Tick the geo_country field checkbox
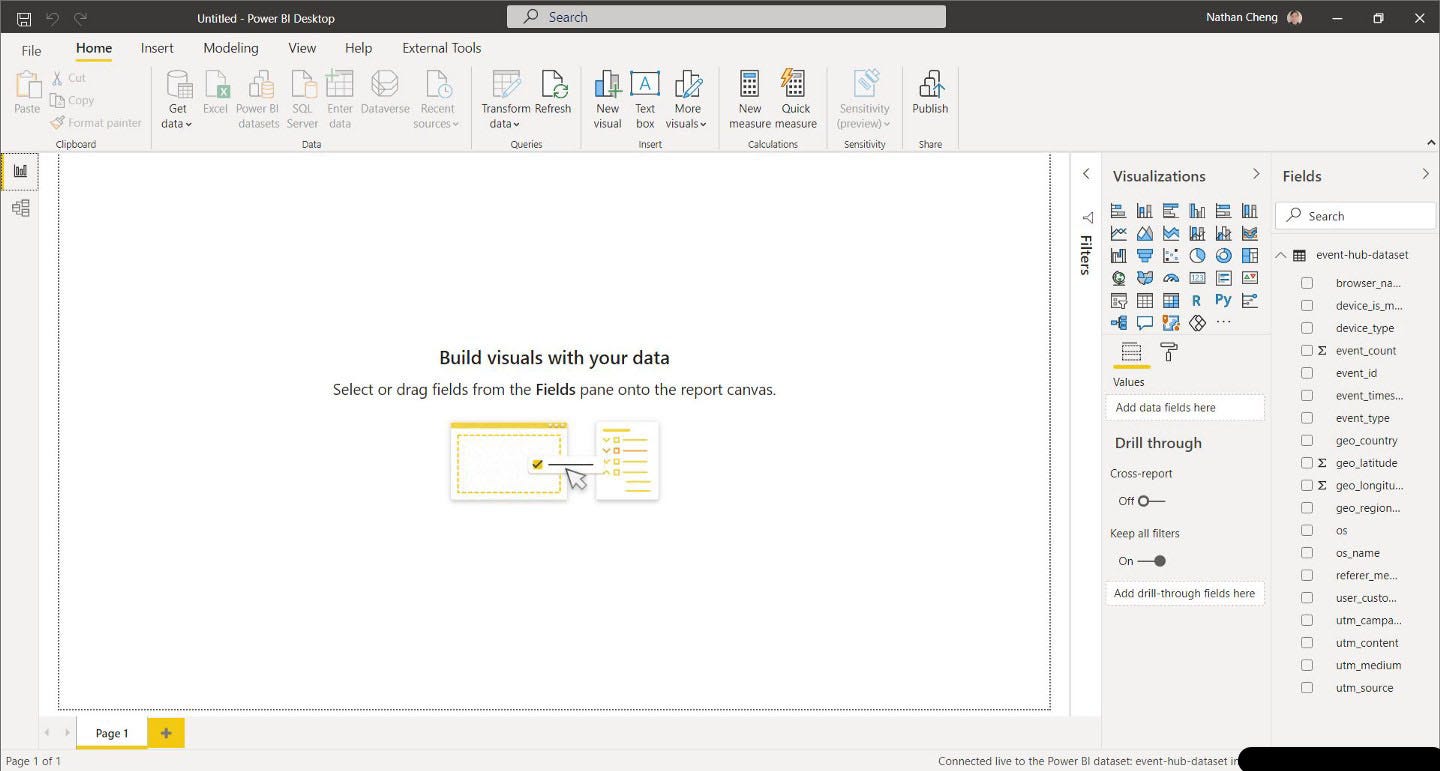1440x771 pixels. pos(1306,441)
